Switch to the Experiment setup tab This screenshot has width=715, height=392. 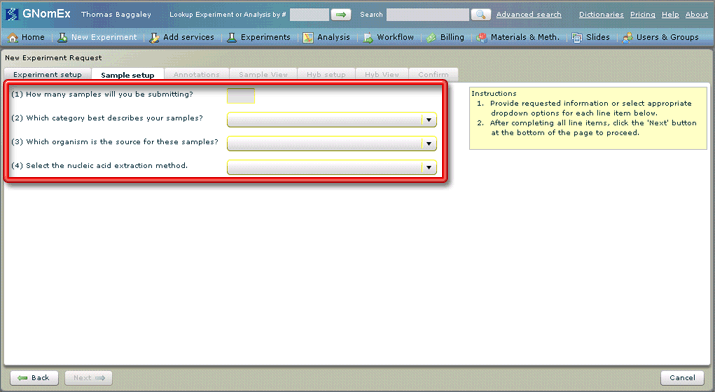[47, 74]
